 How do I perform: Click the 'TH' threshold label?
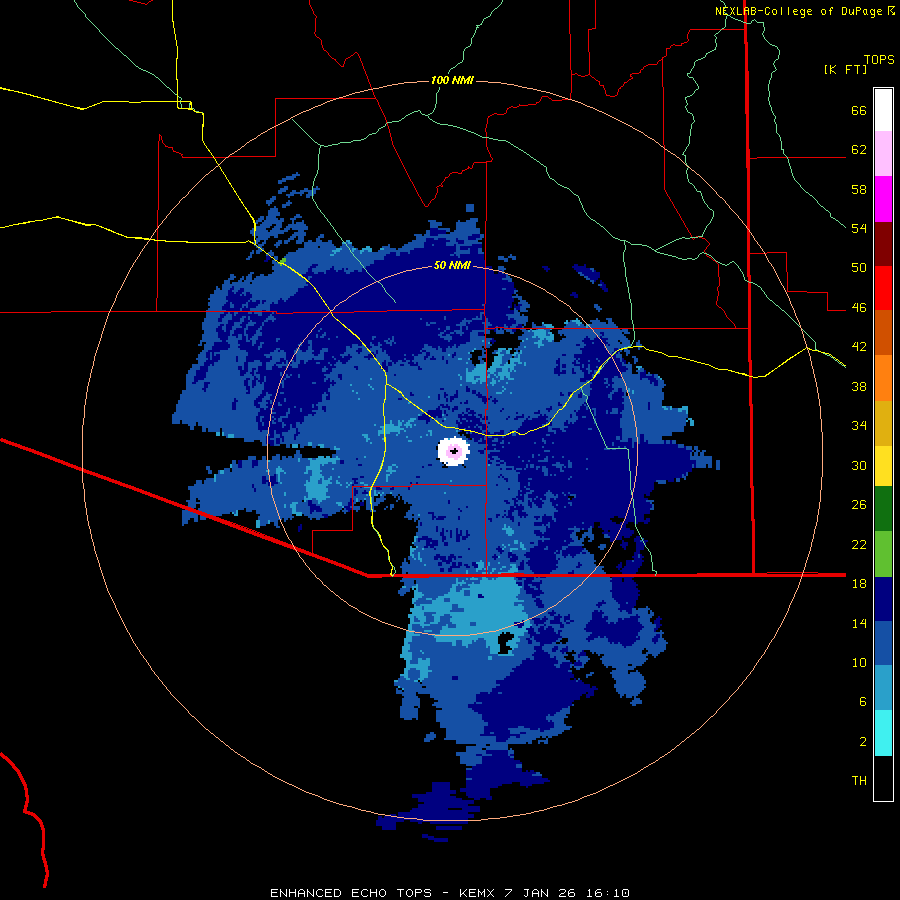pos(859,781)
